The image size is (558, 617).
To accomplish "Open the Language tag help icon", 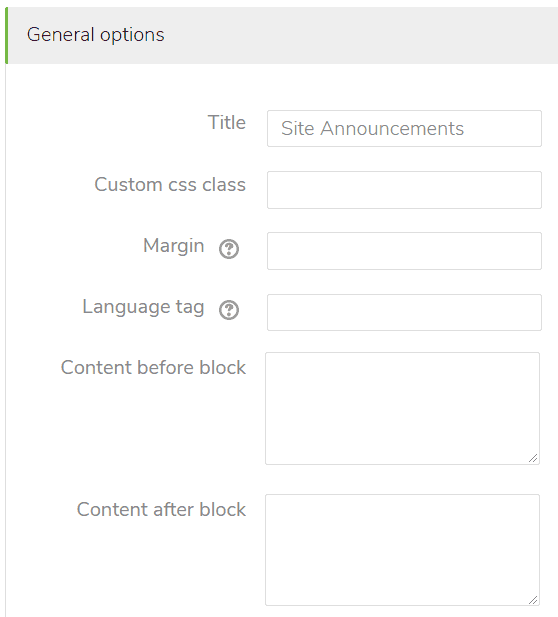I will pos(229,310).
